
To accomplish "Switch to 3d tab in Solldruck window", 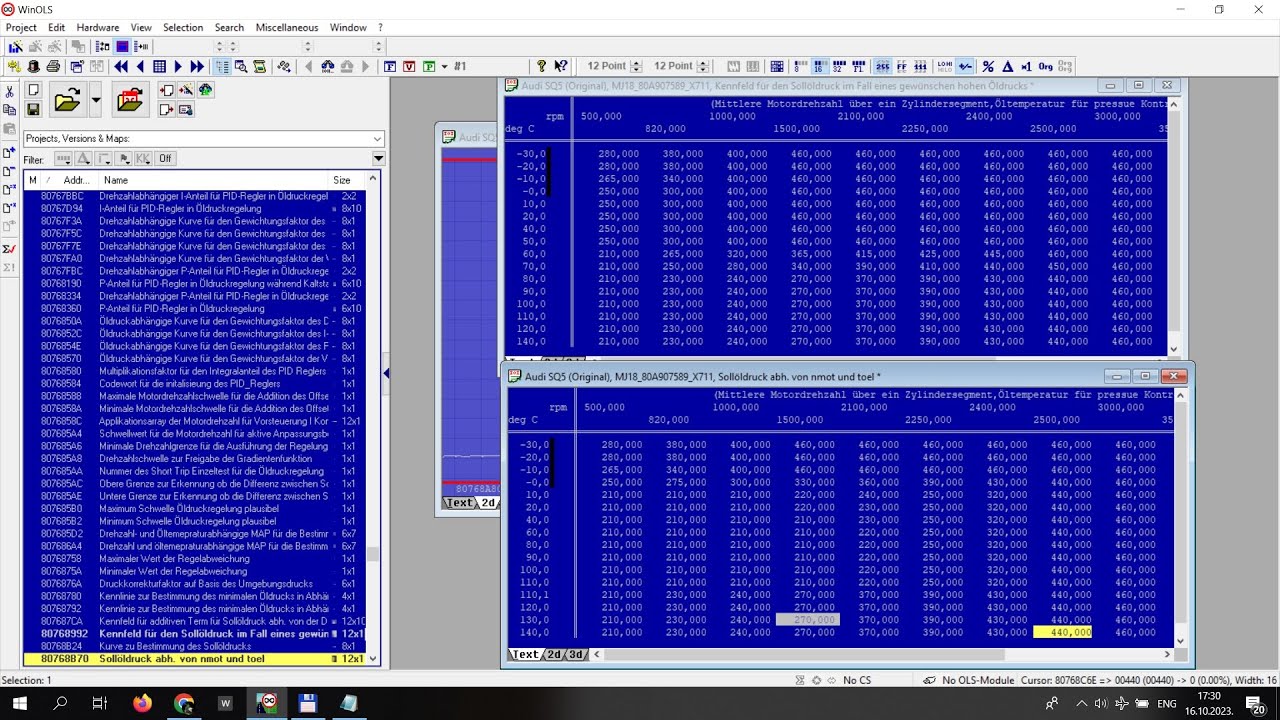I will 575,654.
